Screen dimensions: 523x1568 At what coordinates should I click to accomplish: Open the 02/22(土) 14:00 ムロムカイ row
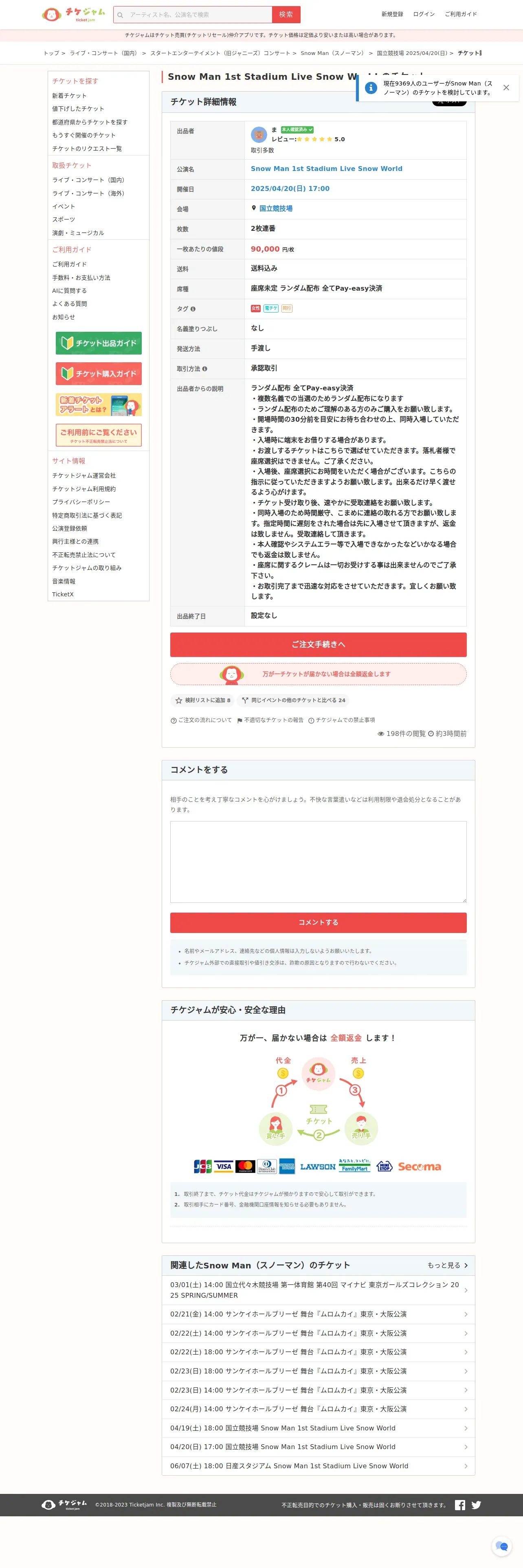click(x=319, y=1333)
